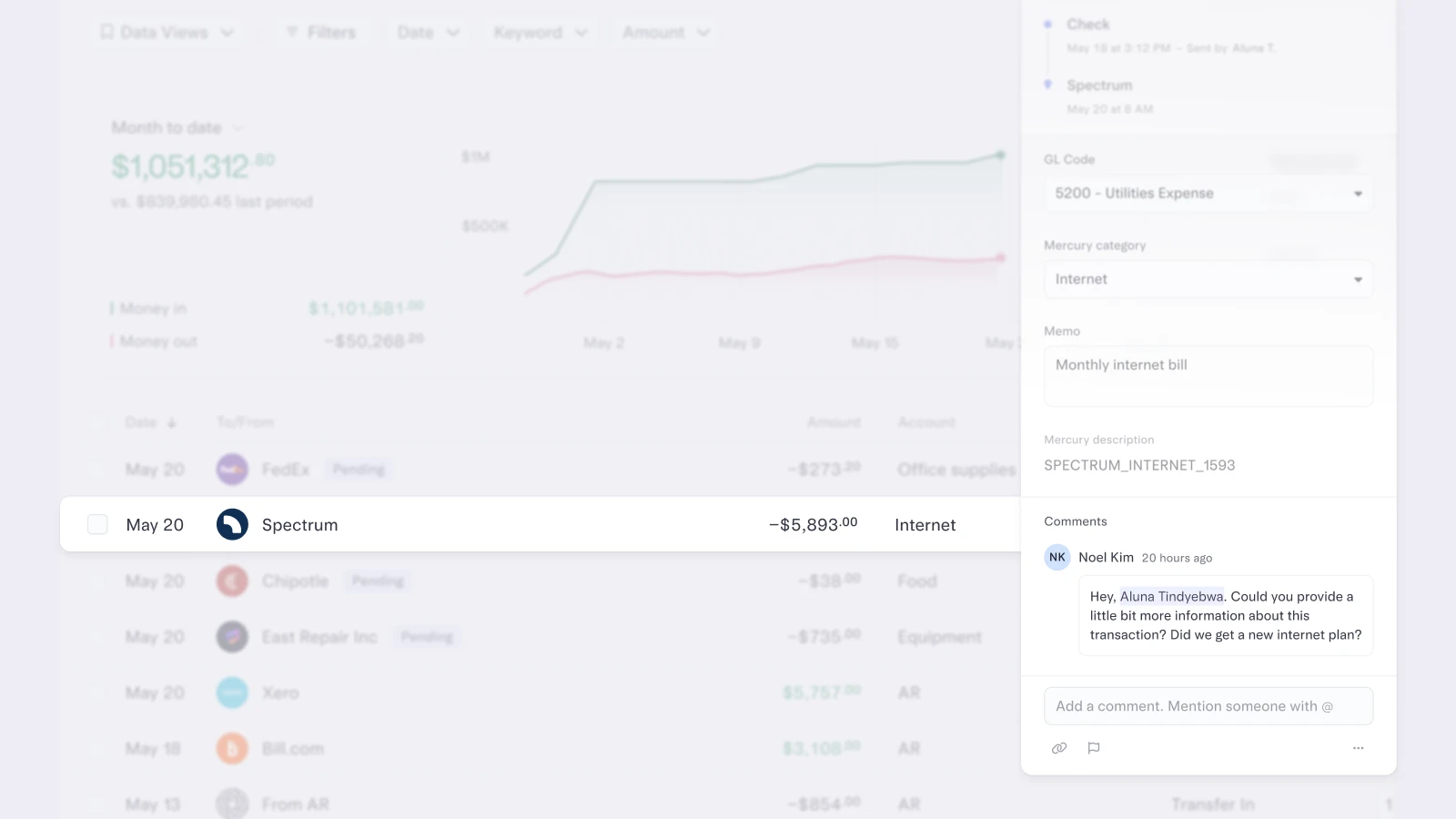This screenshot has height=819, width=1456.
Task: Open the Data Views dropdown
Action: [x=167, y=33]
